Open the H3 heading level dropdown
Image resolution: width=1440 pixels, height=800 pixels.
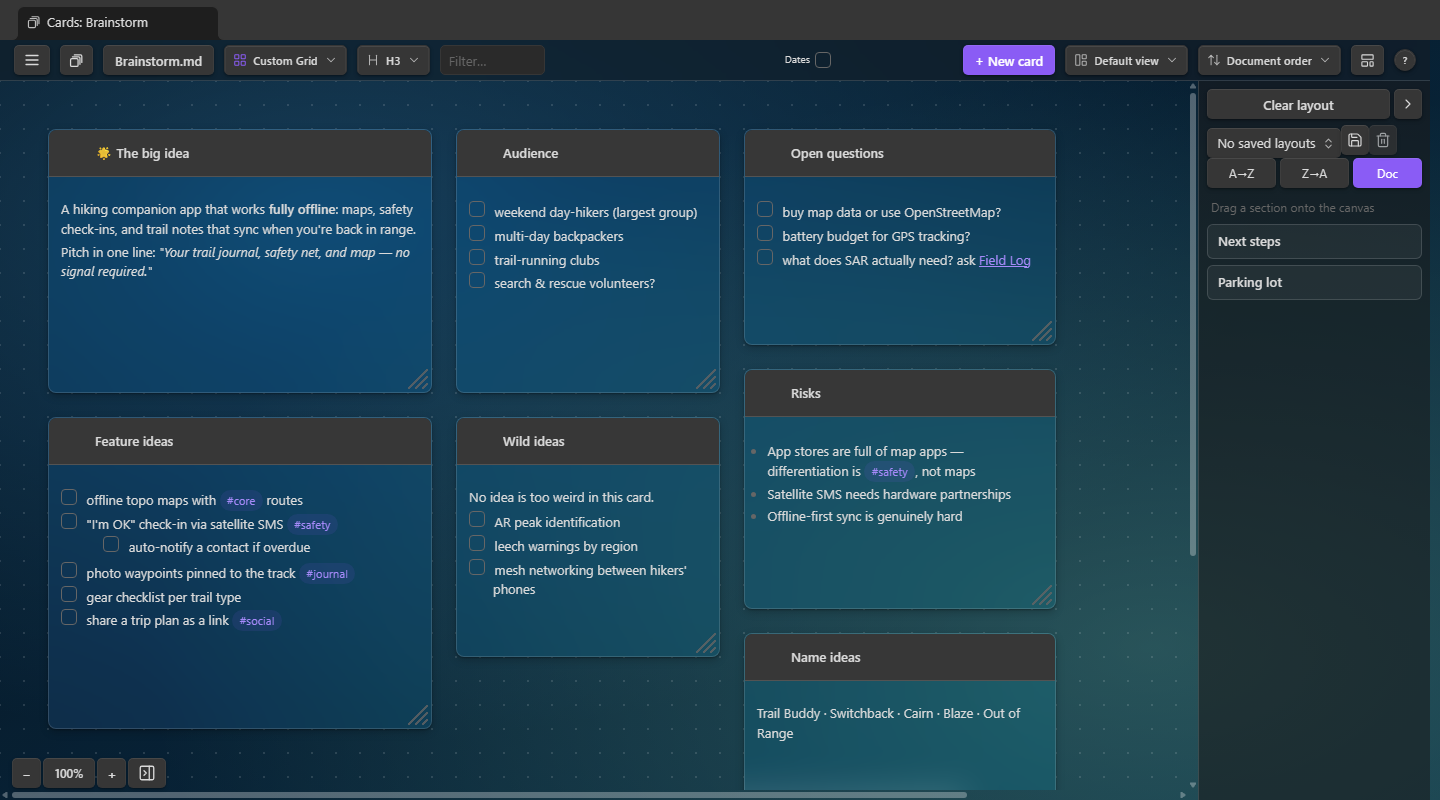click(393, 60)
